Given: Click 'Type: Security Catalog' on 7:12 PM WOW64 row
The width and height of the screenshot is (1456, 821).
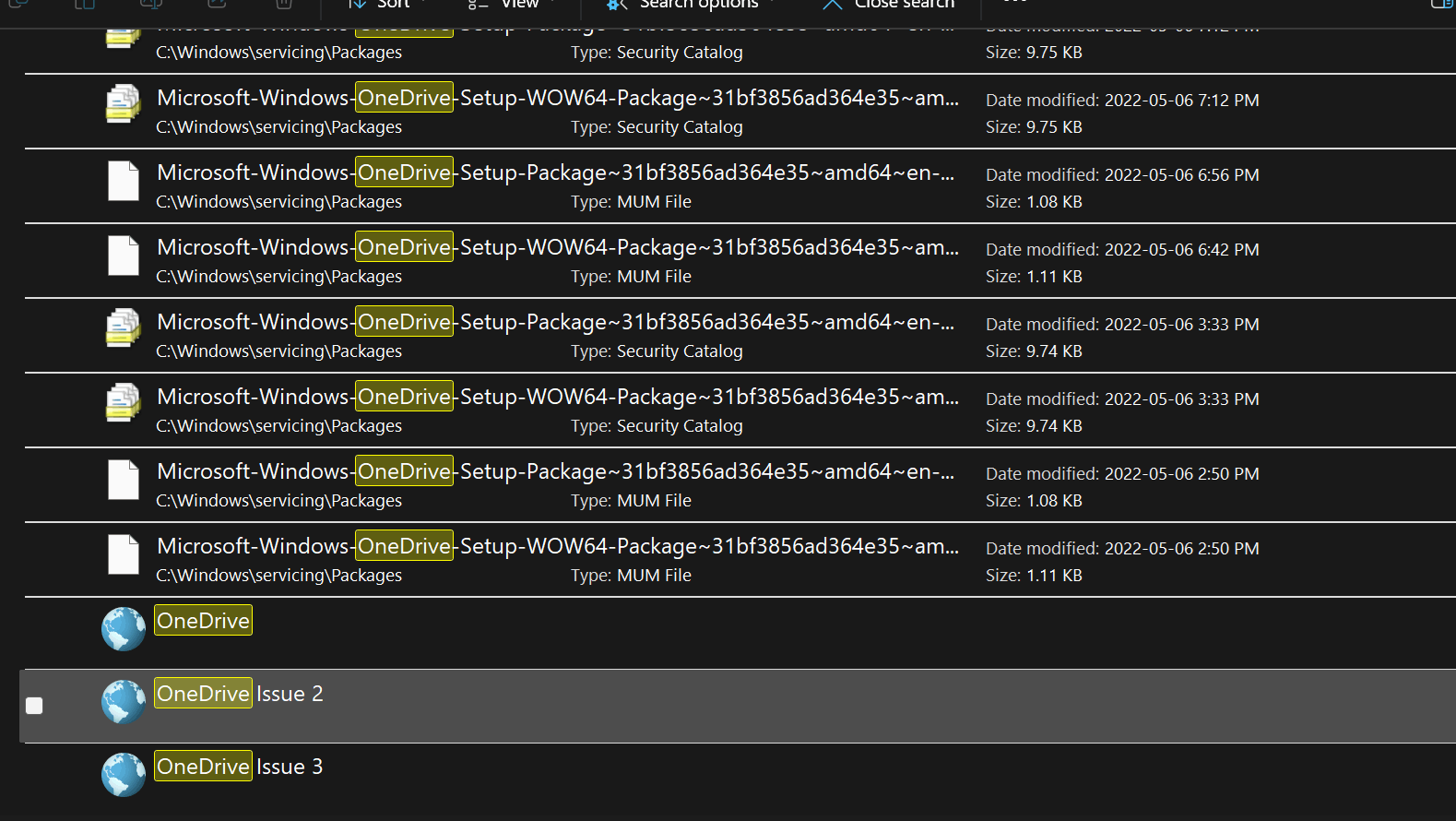Looking at the screenshot, I should (657, 127).
